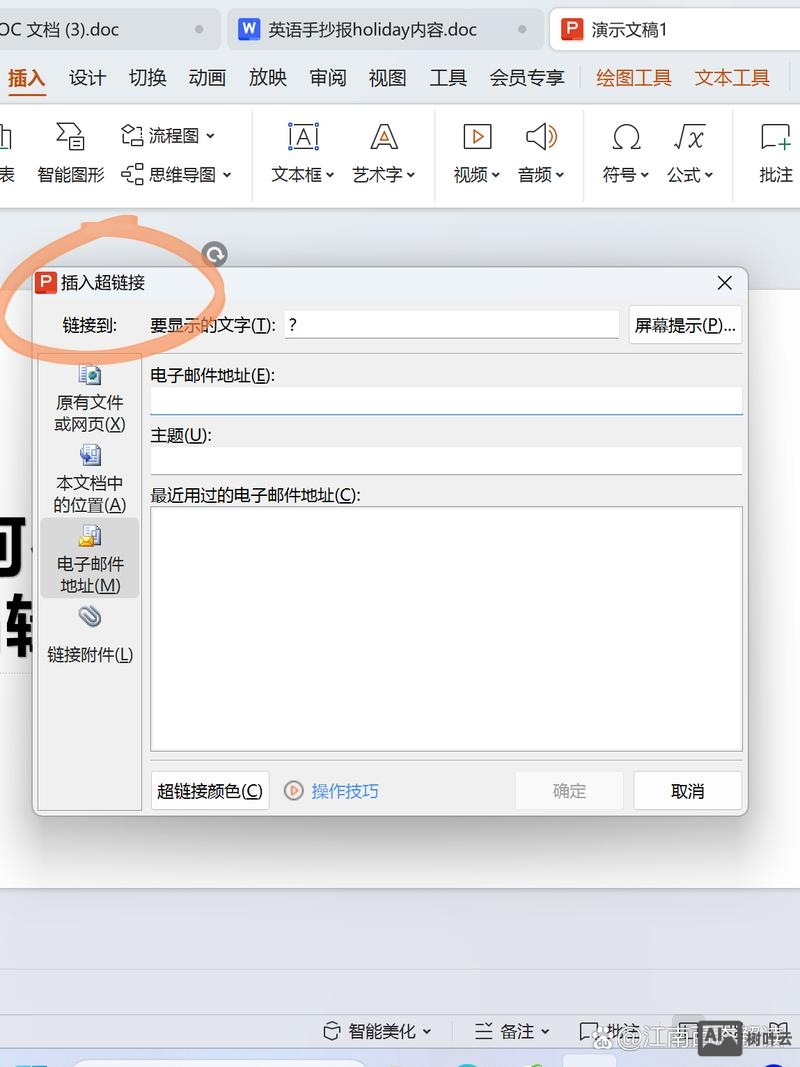Image resolution: width=800 pixels, height=1067 pixels.
Task: Open 超链接颜色 hyperlink color settings
Action: coord(210,791)
